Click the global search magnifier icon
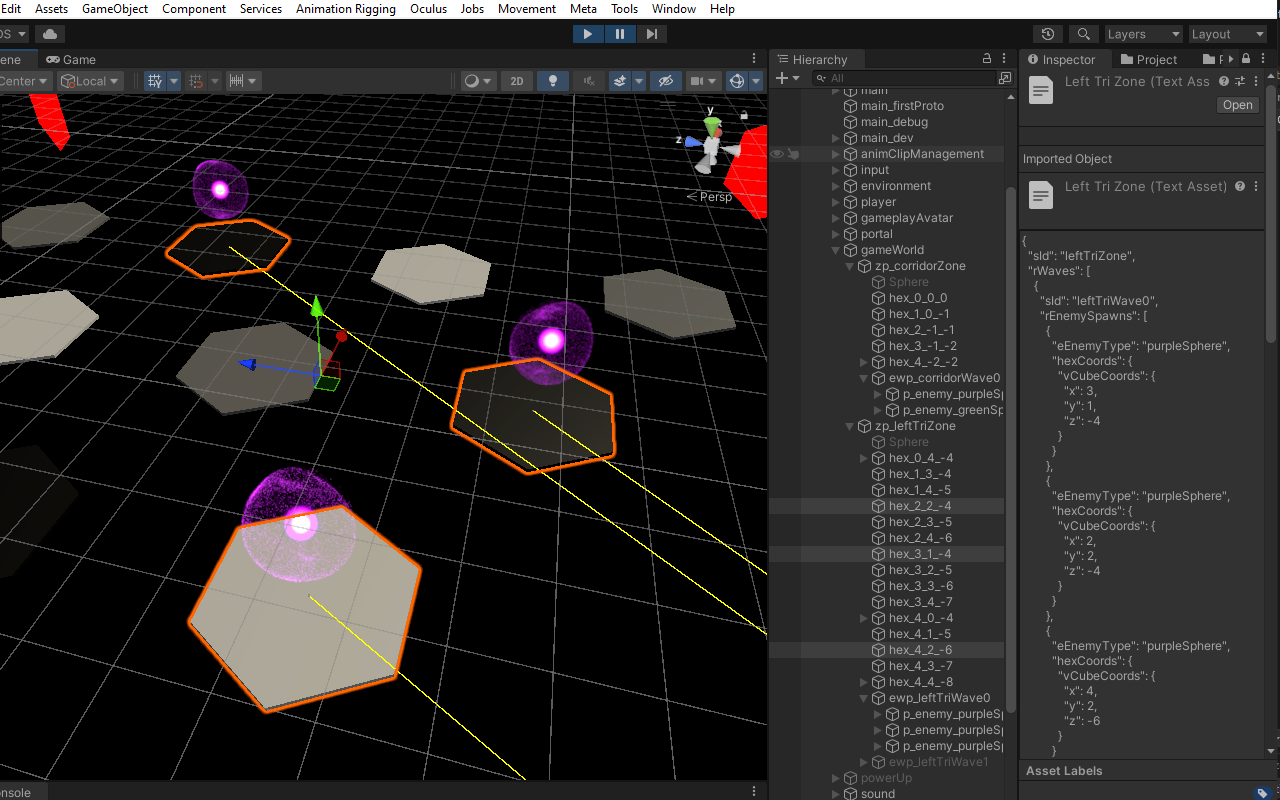This screenshot has width=1280, height=800. (x=1083, y=34)
